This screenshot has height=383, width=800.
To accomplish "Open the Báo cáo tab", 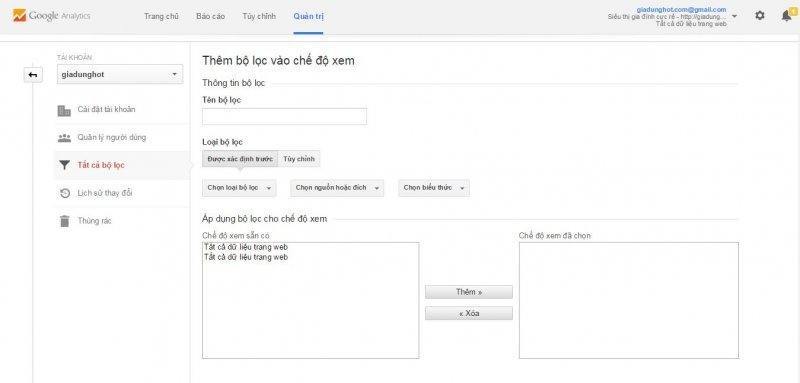I will (x=210, y=16).
